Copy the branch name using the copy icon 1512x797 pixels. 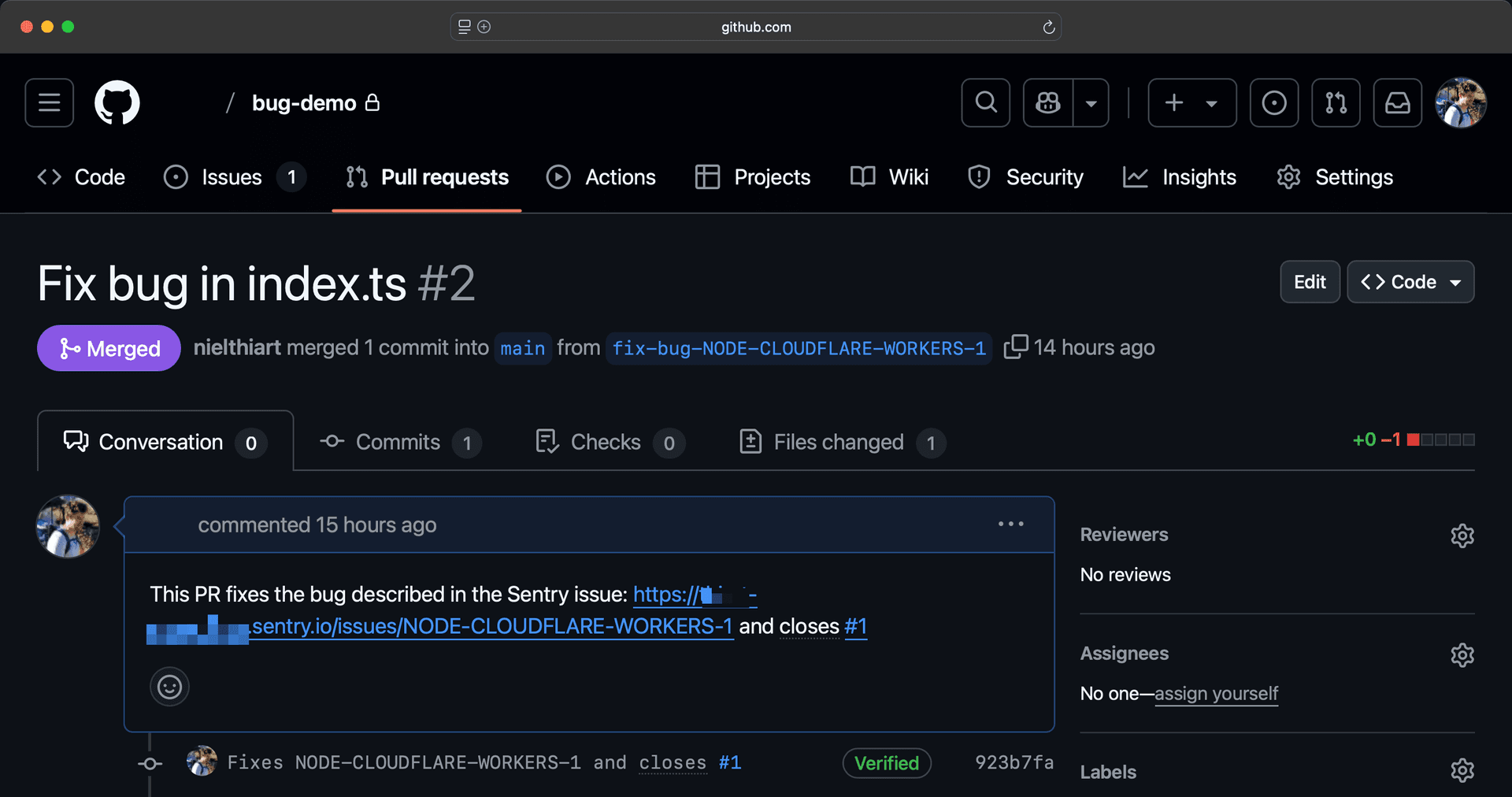(x=1017, y=347)
